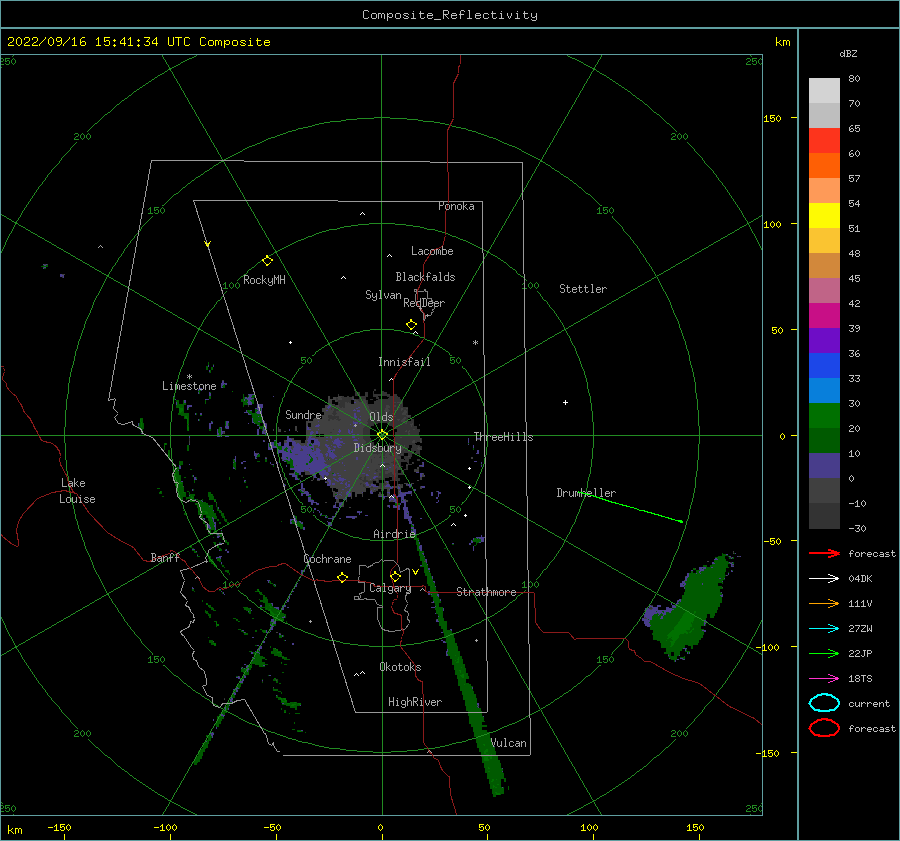900x841 pixels.
Task: Click the Composite_Reflectivity title
Action: tap(450, 15)
